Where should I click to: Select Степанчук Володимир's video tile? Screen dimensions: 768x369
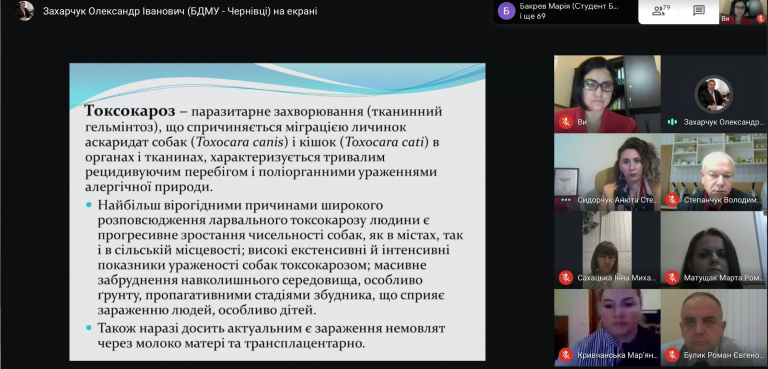pos(714,172)
